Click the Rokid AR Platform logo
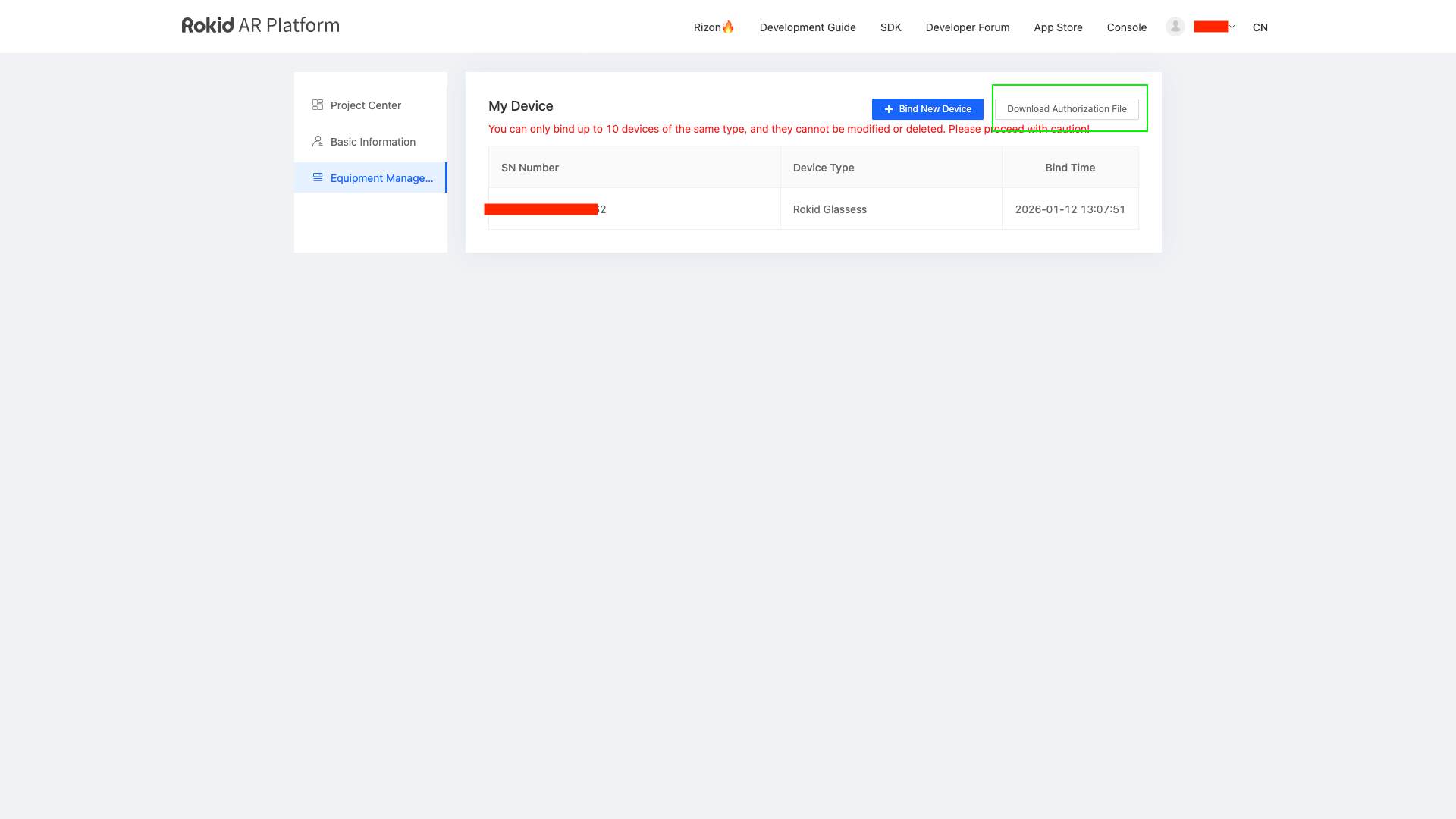This screenshot has height=819, width=1456. 260,26
